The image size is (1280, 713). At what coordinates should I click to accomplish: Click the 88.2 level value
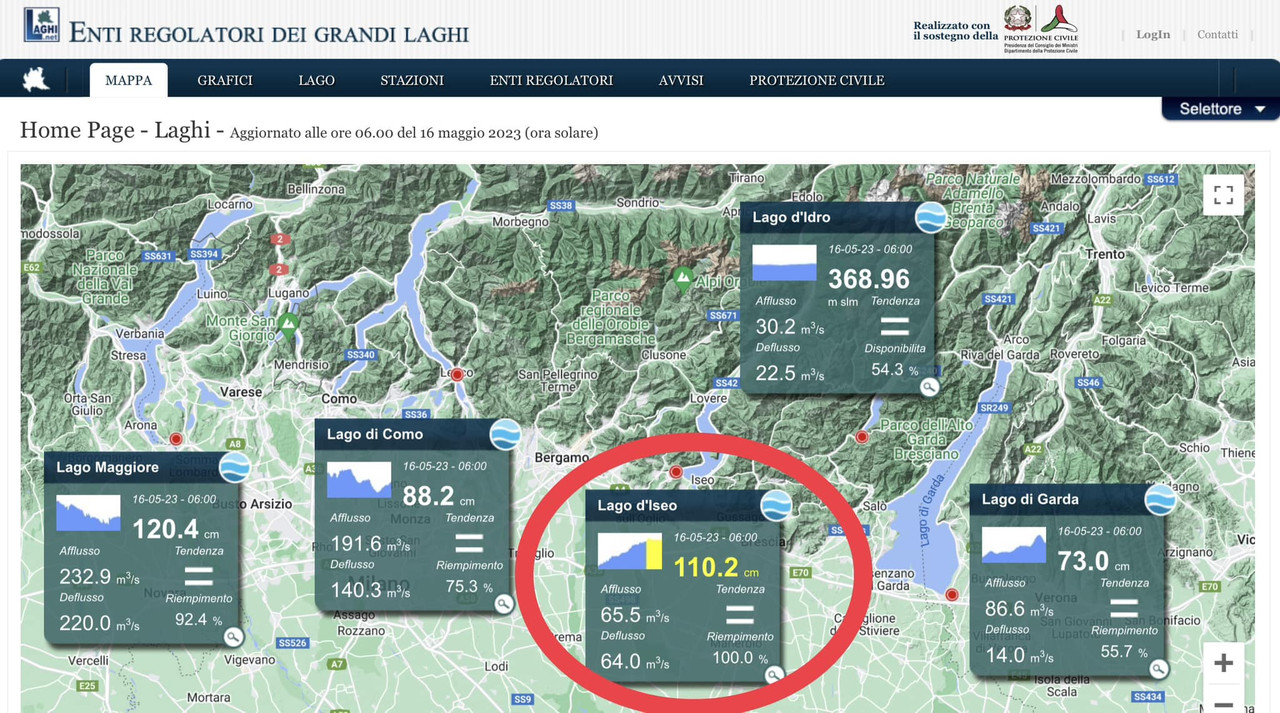coord(429,497)
